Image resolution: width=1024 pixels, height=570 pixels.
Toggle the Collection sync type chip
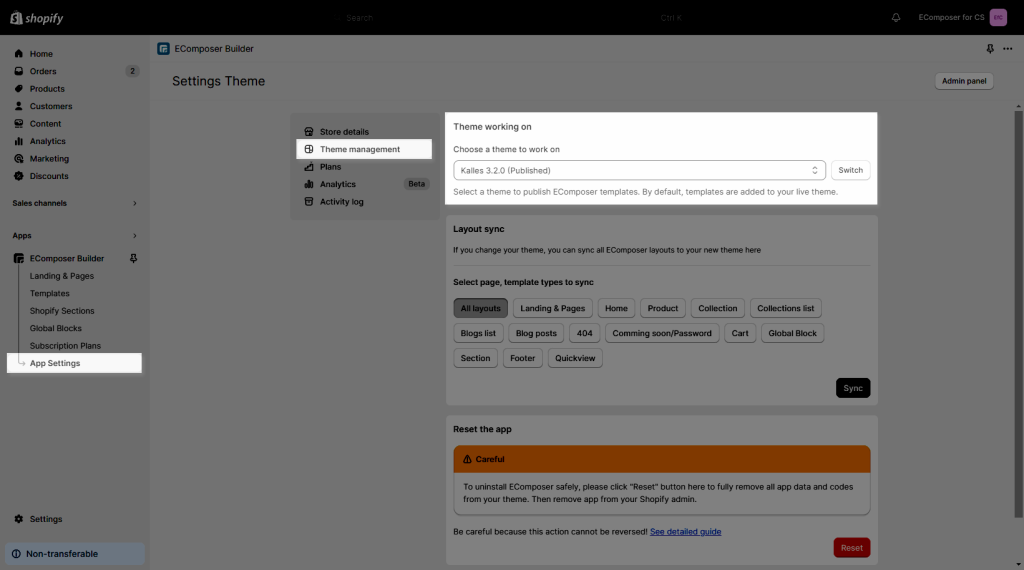click(717, 308)
